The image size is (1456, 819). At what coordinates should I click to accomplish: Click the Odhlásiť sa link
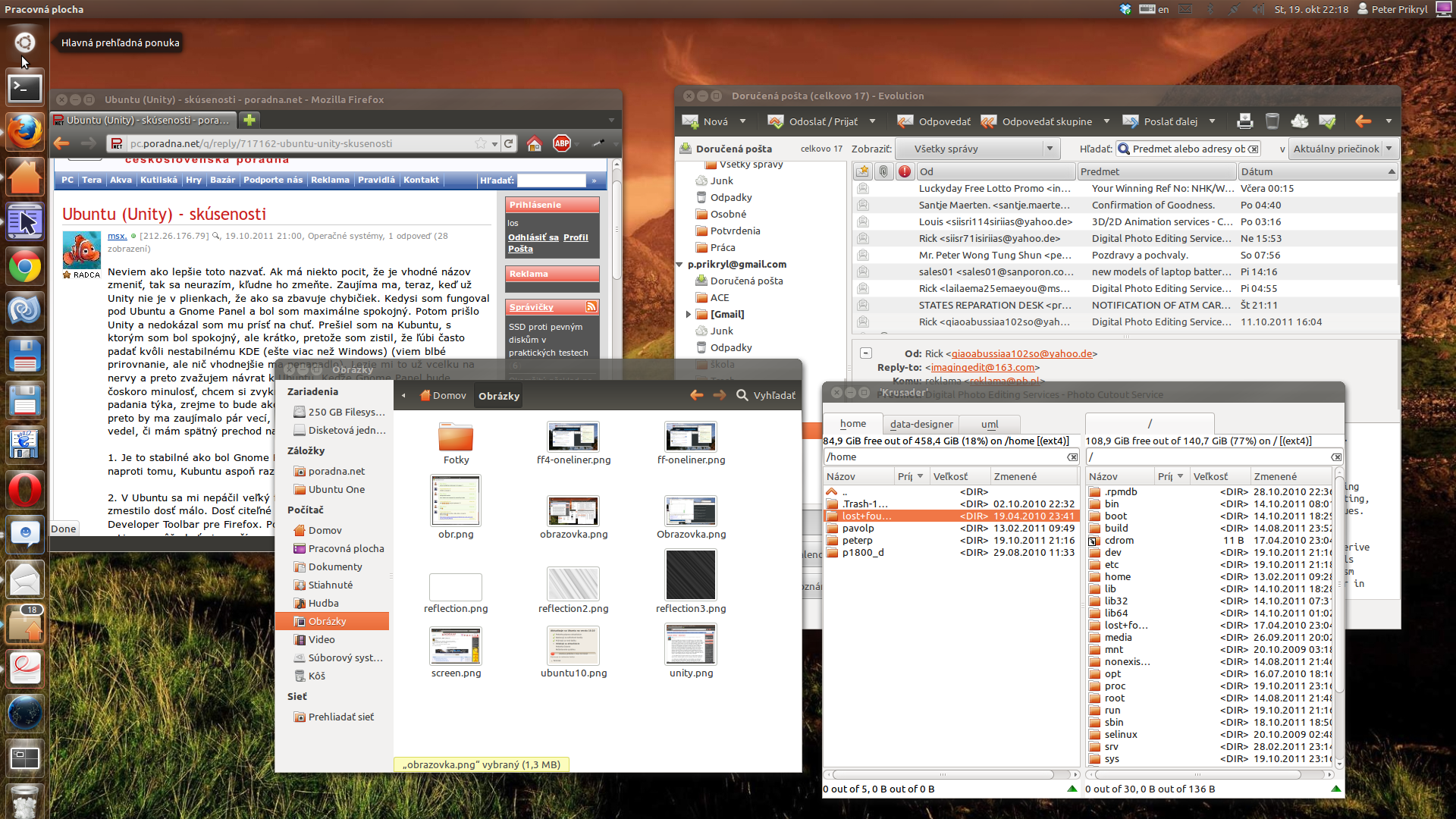533,237
